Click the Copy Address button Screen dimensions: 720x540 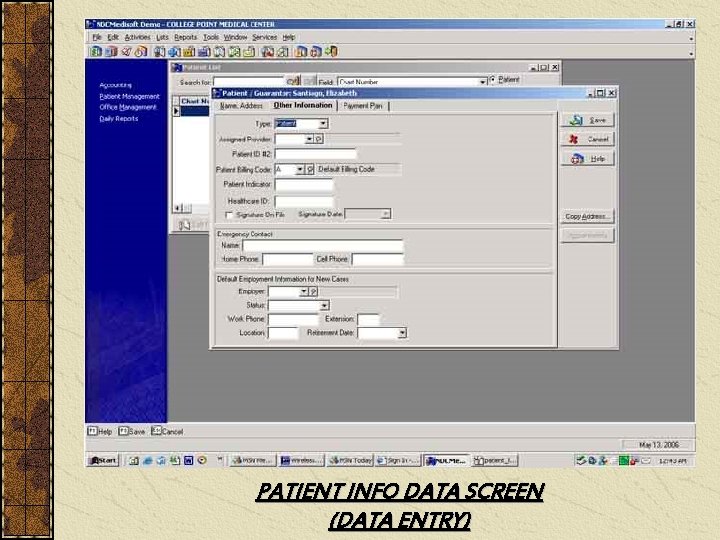[588, 216]
